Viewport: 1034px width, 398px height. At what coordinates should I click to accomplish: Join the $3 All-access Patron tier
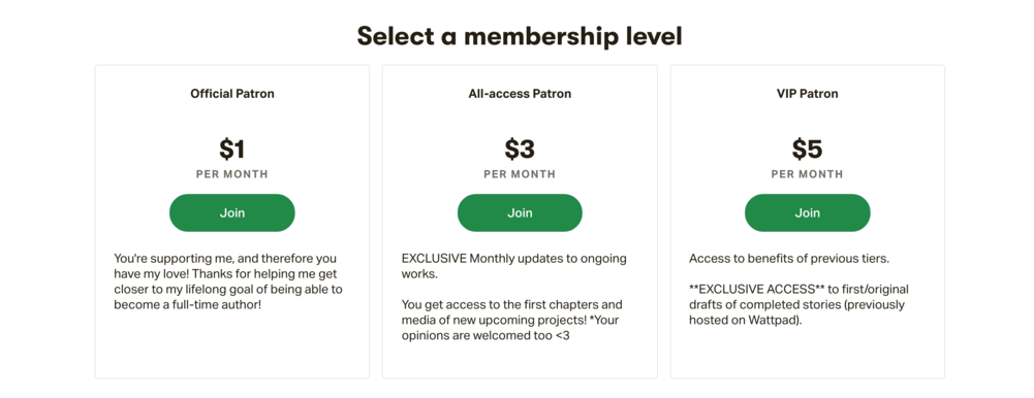click(520, 213)
